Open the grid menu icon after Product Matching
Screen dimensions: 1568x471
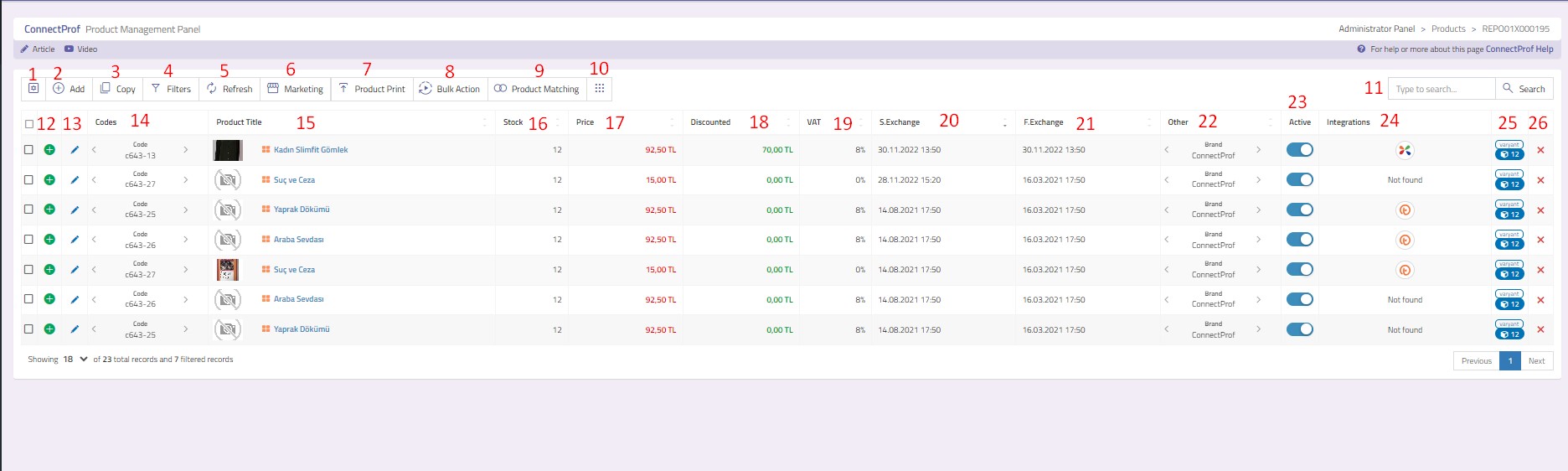click(x=600, y=89)
